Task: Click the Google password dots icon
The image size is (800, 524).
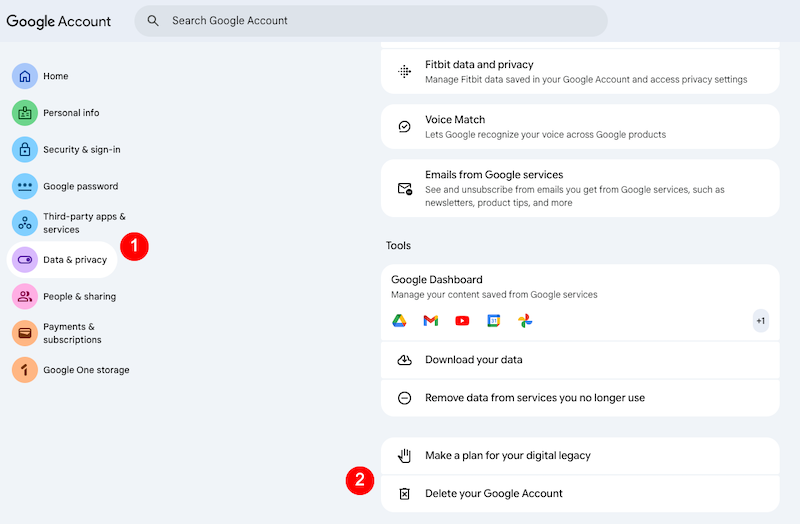Action: pyautogui.click(x=24, y=186)
